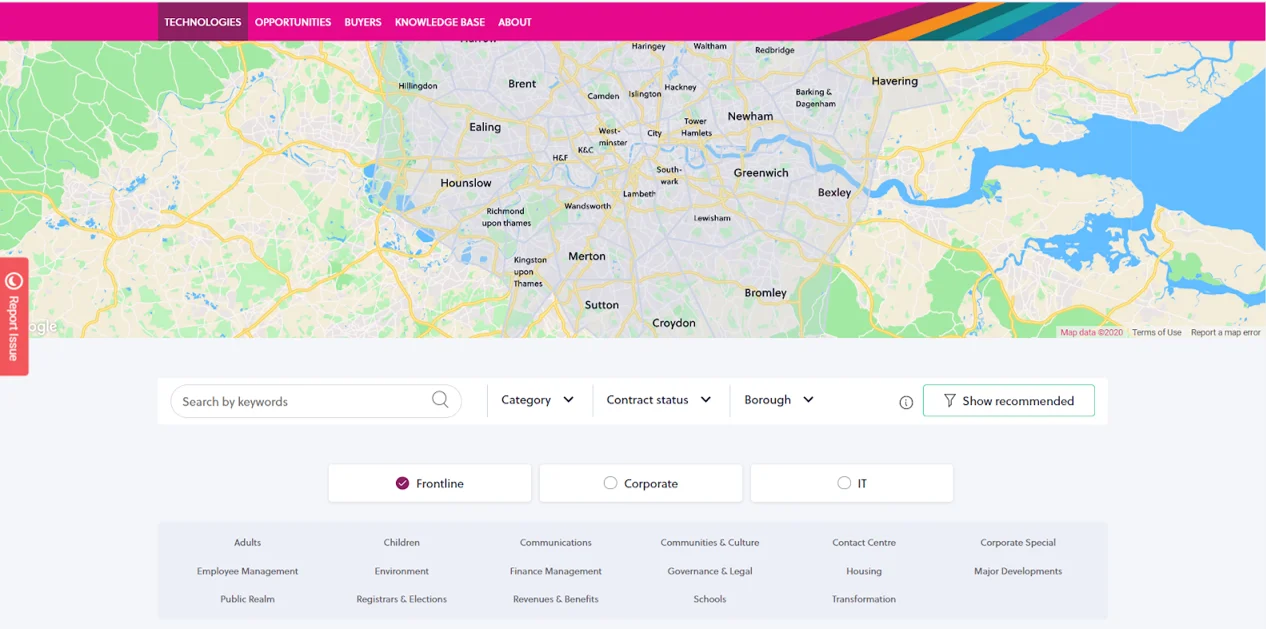
Task: Click the Greenwich label on the map
Action: click(x=761, y=173)
